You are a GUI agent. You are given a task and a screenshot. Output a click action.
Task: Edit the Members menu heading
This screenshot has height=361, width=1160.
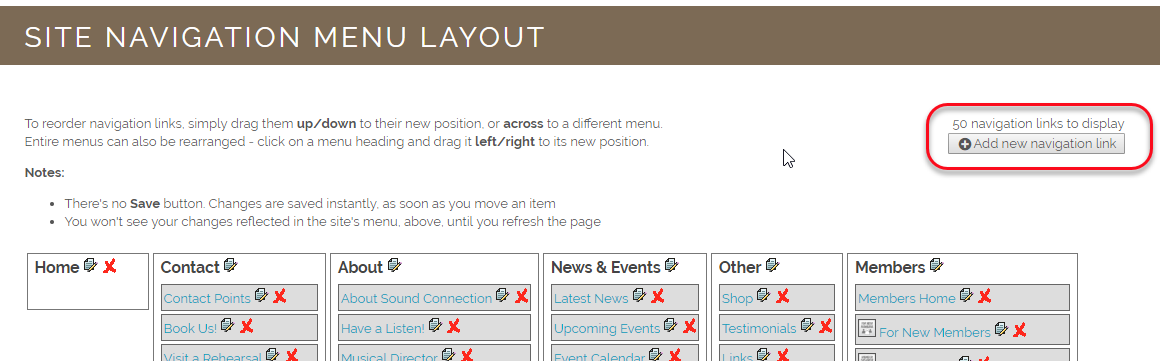click(x=936, y=265)
